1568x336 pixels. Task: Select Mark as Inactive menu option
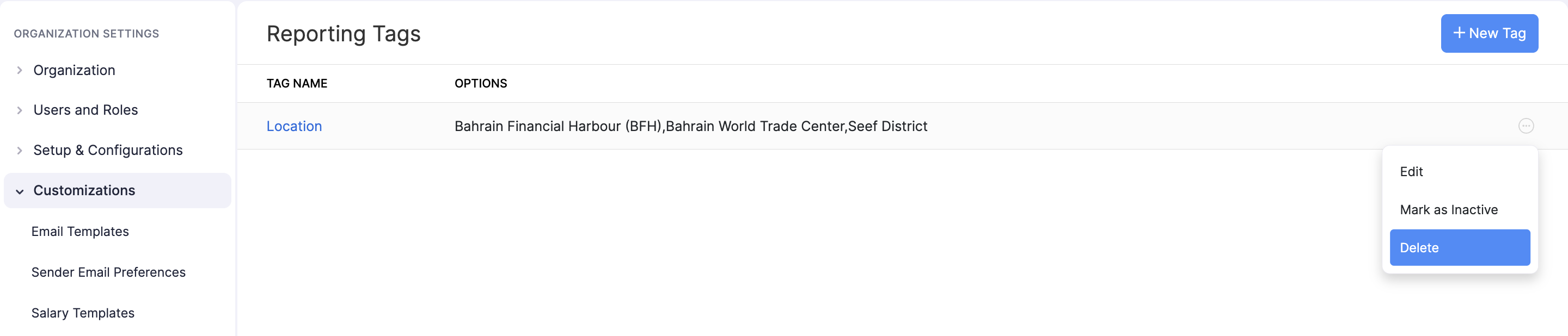tap(1448, 210)
